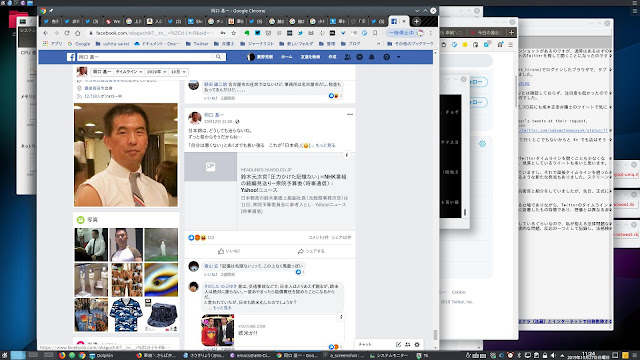Open chat settings gear icon
640x360 pixels.
[x=417, y=344]
